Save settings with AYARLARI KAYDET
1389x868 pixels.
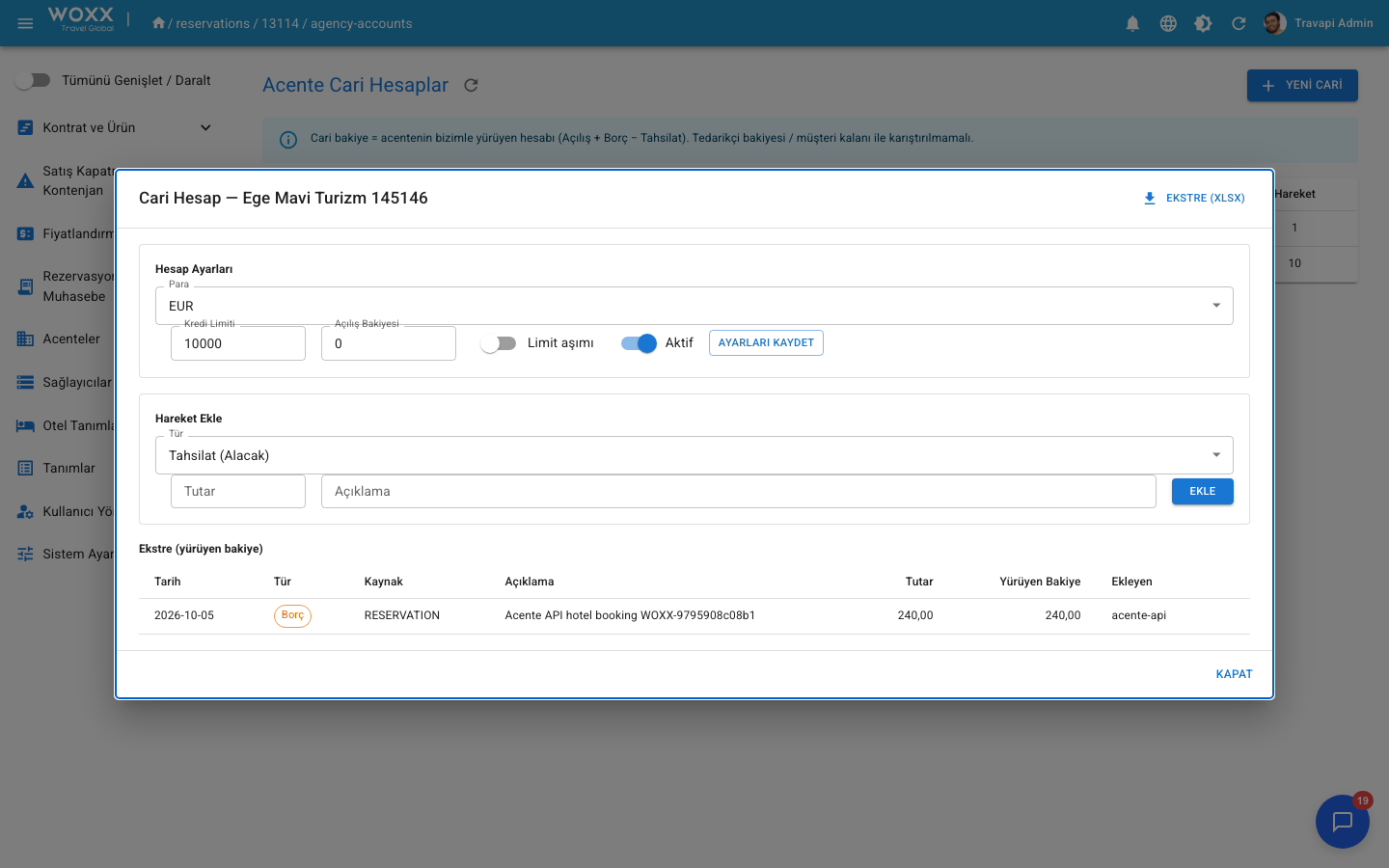pos(766,343)
